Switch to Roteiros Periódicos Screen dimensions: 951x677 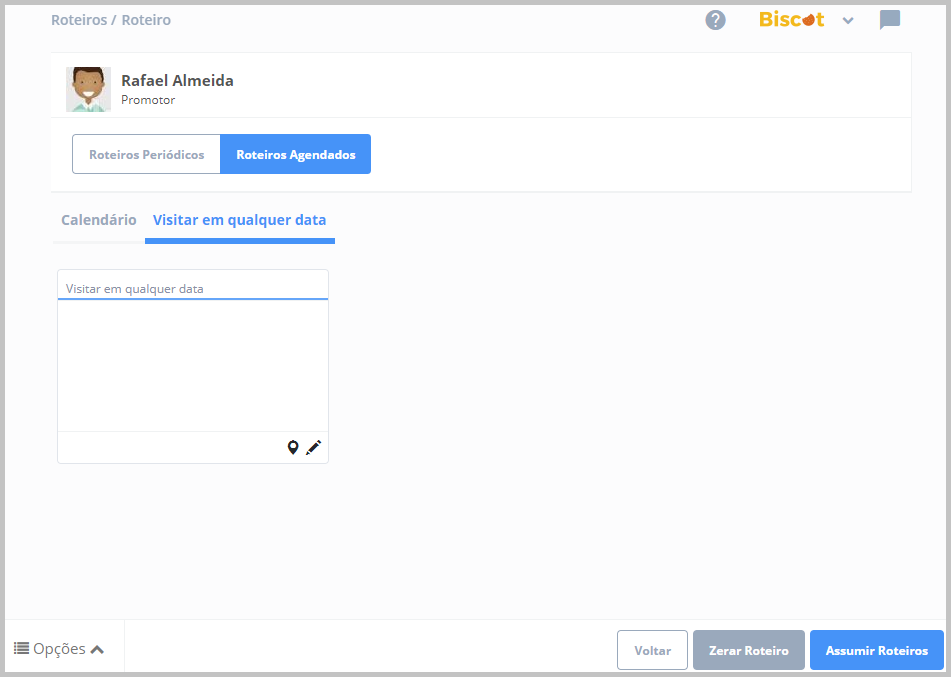coord(146,154)
